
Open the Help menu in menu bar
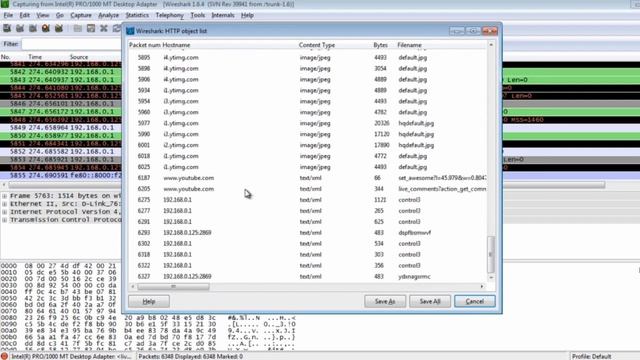point(247,15)
